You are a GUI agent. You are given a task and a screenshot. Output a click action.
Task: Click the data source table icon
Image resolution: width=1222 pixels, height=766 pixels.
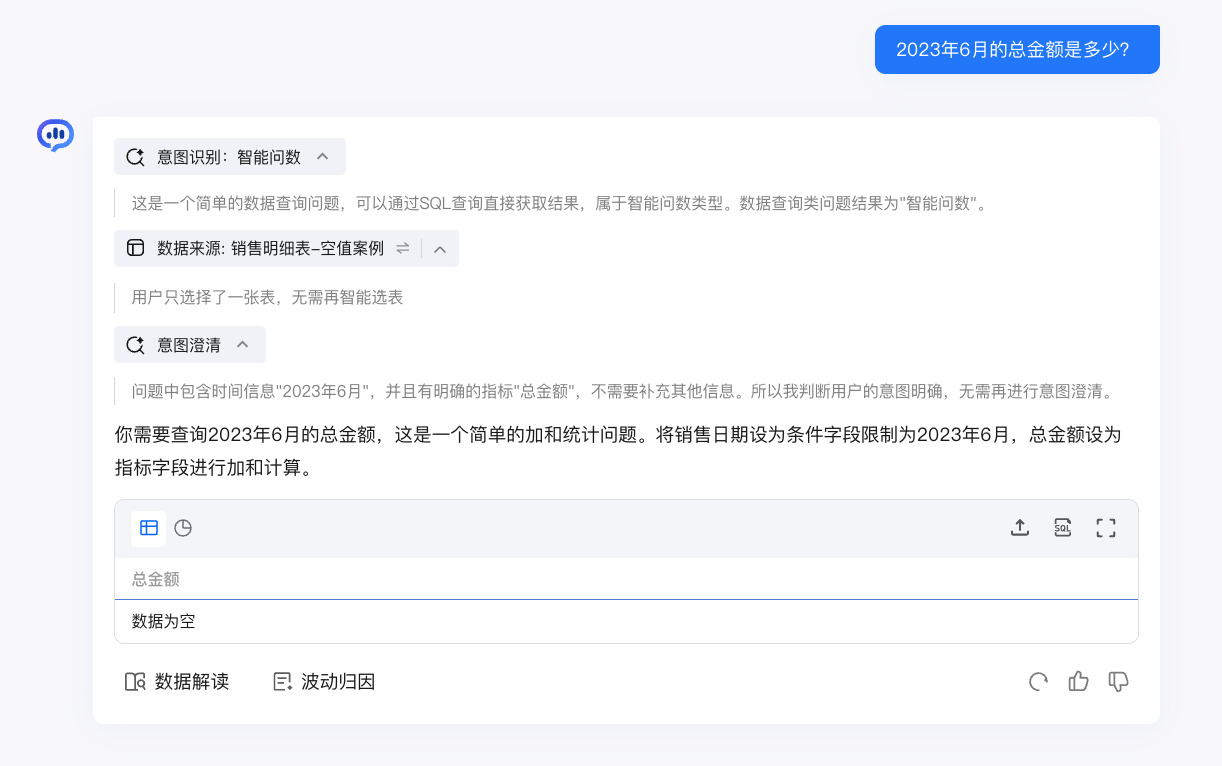pos(135,248)
